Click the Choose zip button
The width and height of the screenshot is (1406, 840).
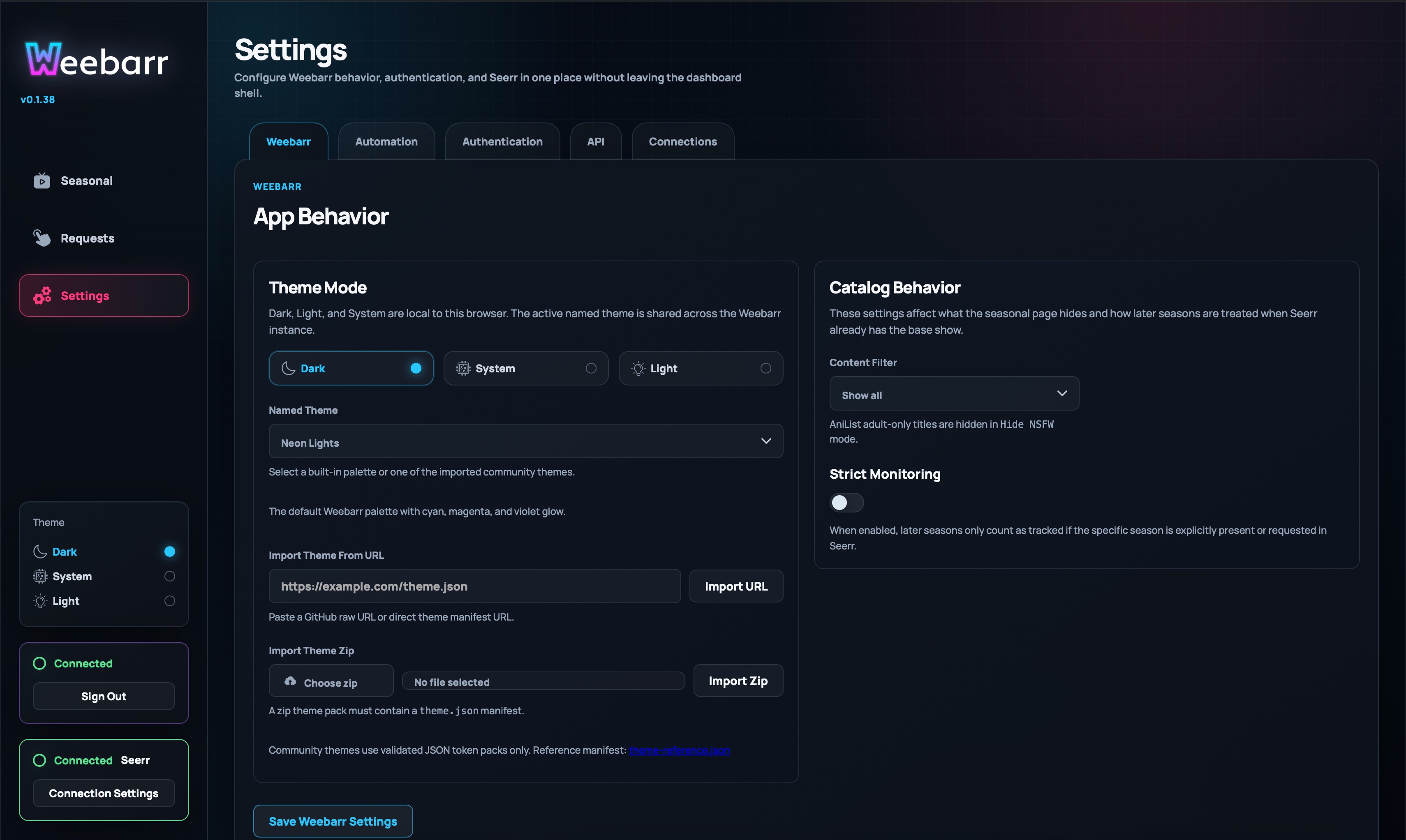click(331, 681)
